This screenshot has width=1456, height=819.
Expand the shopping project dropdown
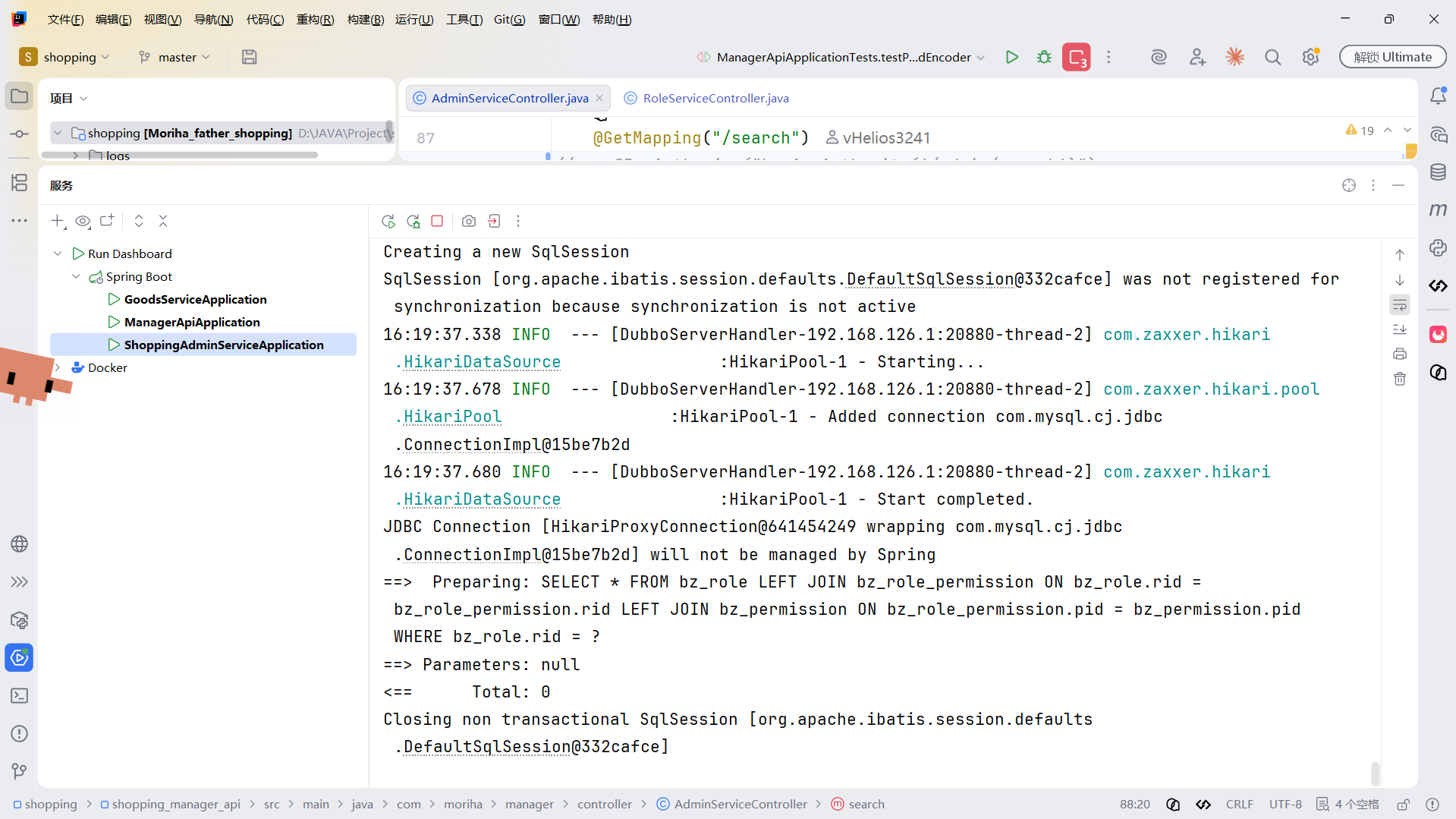(65, 57)
